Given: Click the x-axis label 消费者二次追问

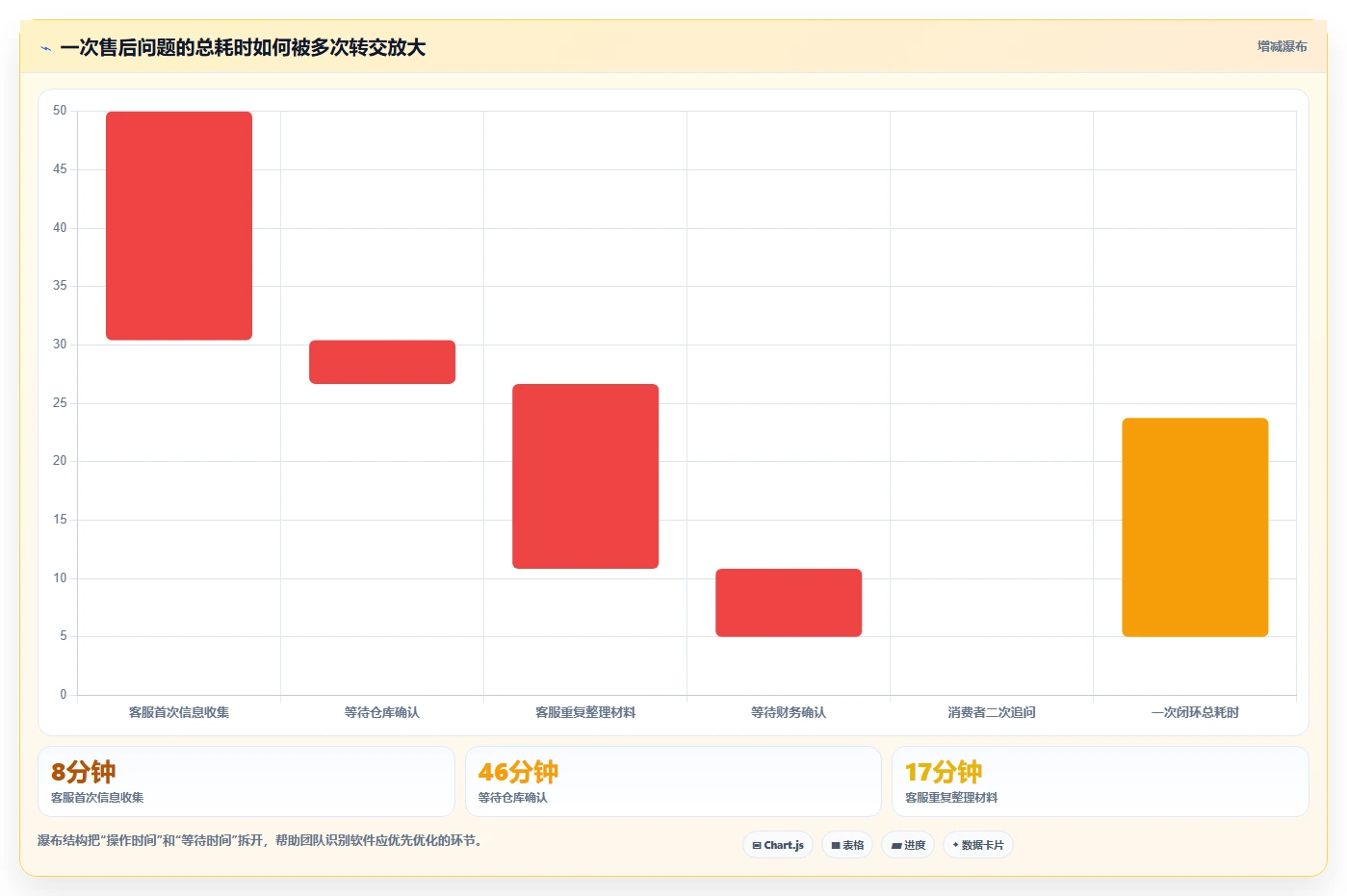Looking at the screenshot, I should click(x=992, y=713).
